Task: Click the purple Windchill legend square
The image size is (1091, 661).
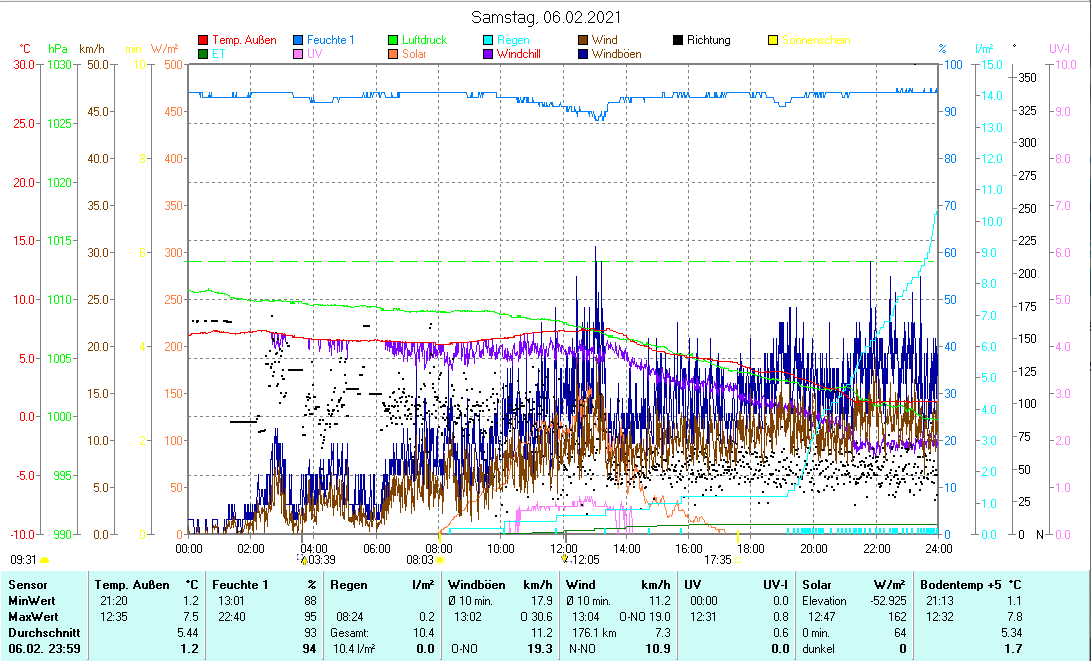Action: click(488, 54)
